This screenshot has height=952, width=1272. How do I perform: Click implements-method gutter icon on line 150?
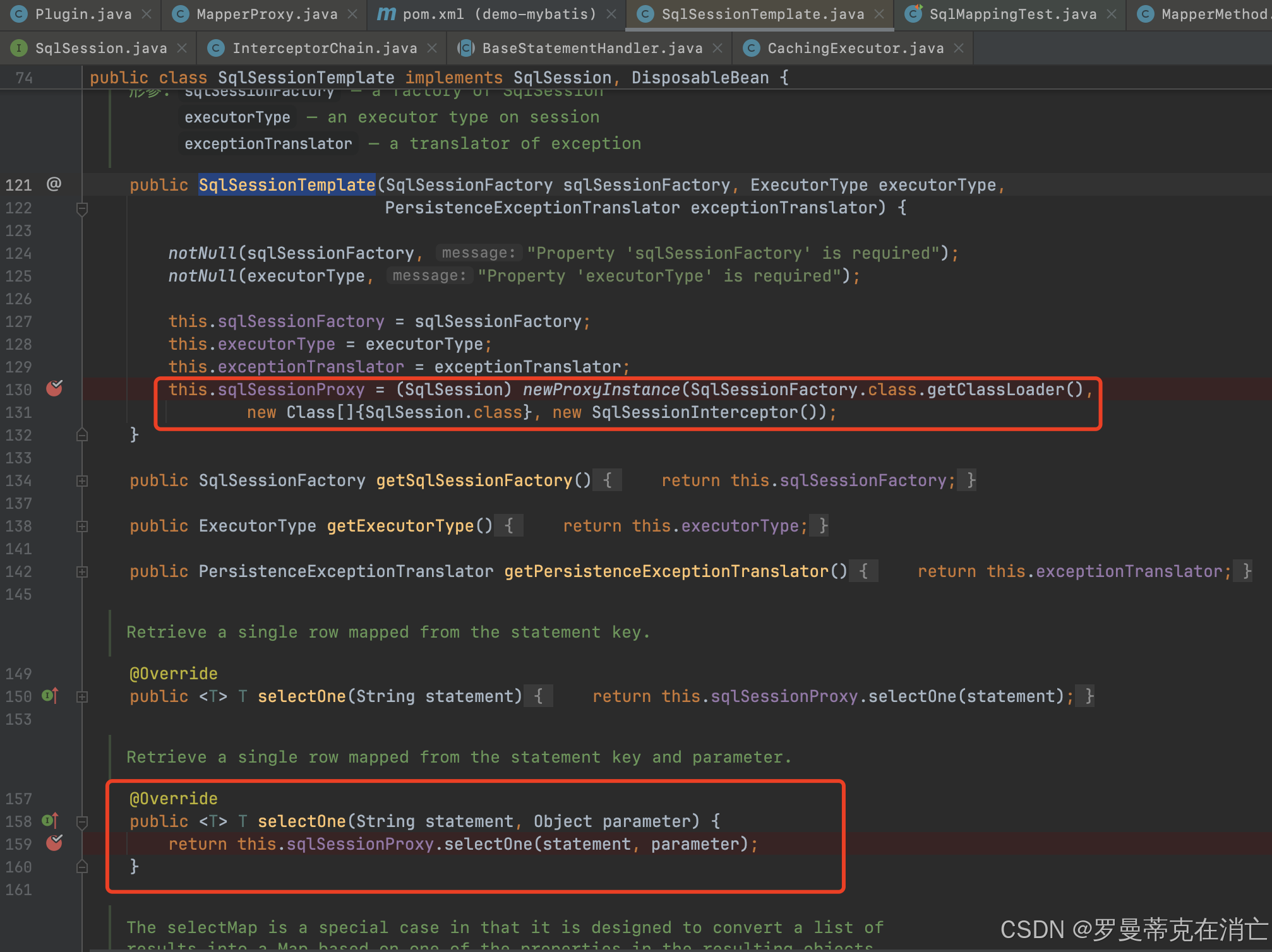pos(51,696)
